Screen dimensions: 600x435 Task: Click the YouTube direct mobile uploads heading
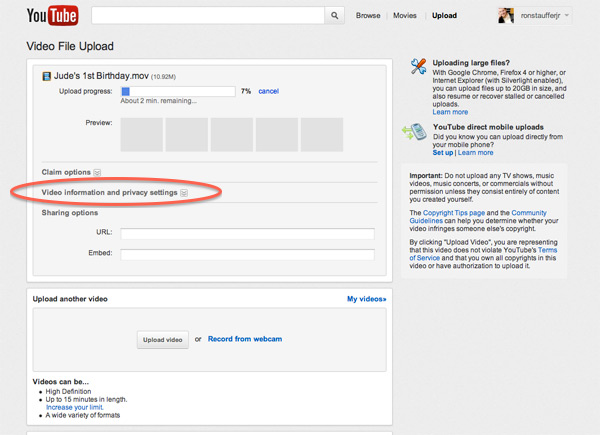(488, 127)
